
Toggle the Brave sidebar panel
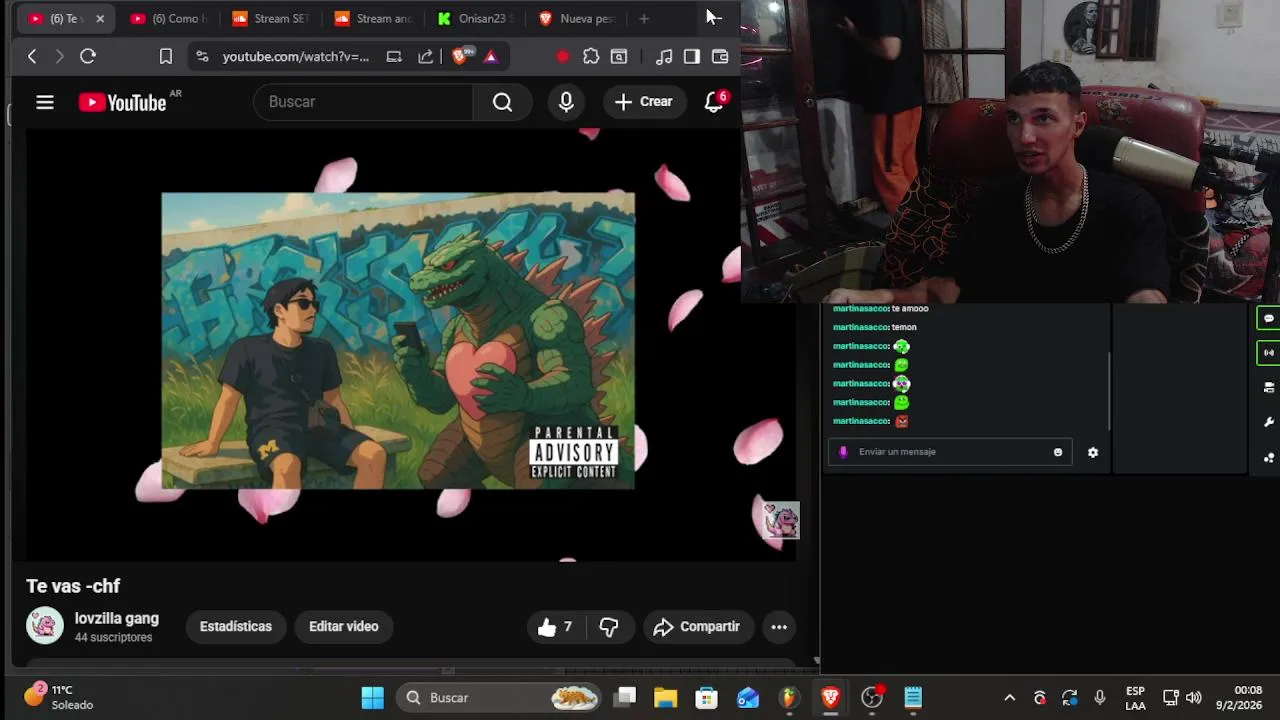click(x=692, y=56)
